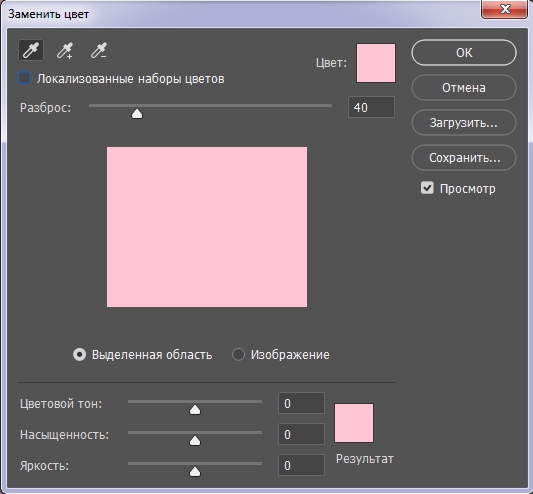Click the Разброс value field showing 40
The height and width of the screenshot is (494, 533).
point(372,107)
